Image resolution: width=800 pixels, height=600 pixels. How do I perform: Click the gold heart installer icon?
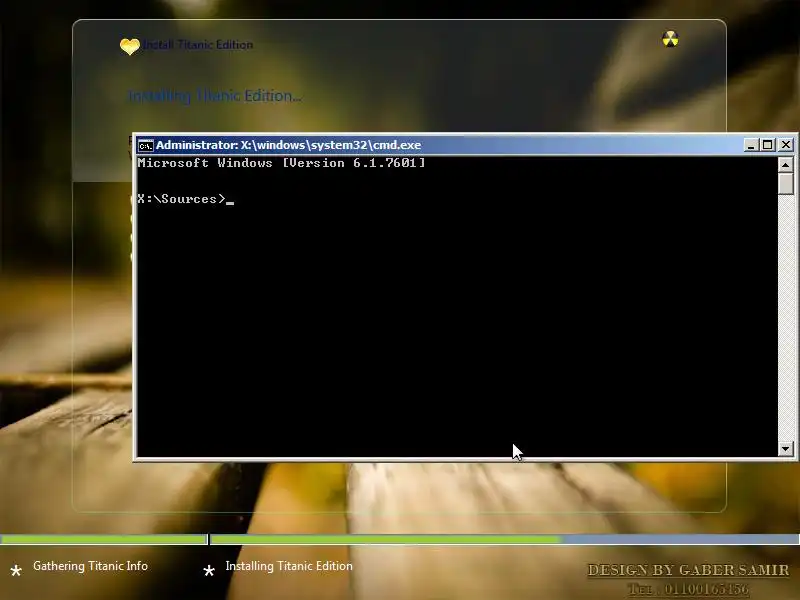(130, 46)
